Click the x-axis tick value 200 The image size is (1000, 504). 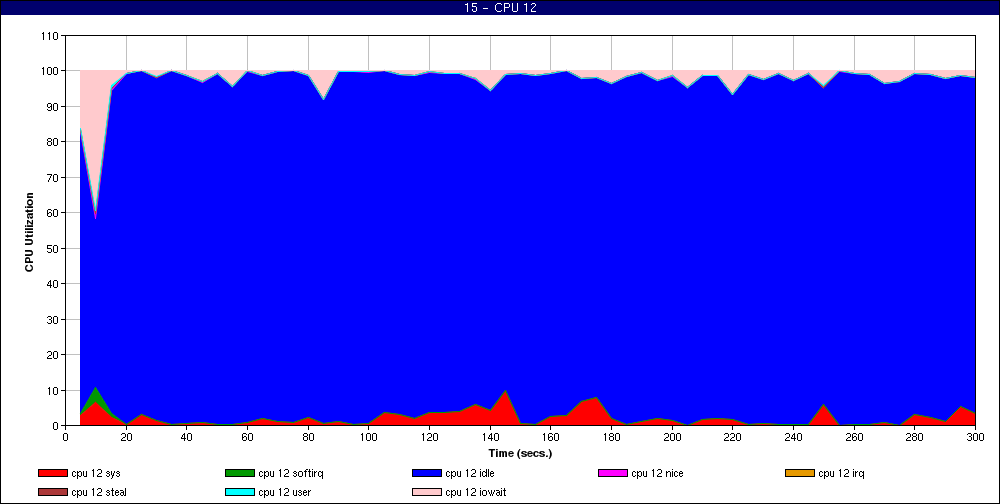point(672,437)
